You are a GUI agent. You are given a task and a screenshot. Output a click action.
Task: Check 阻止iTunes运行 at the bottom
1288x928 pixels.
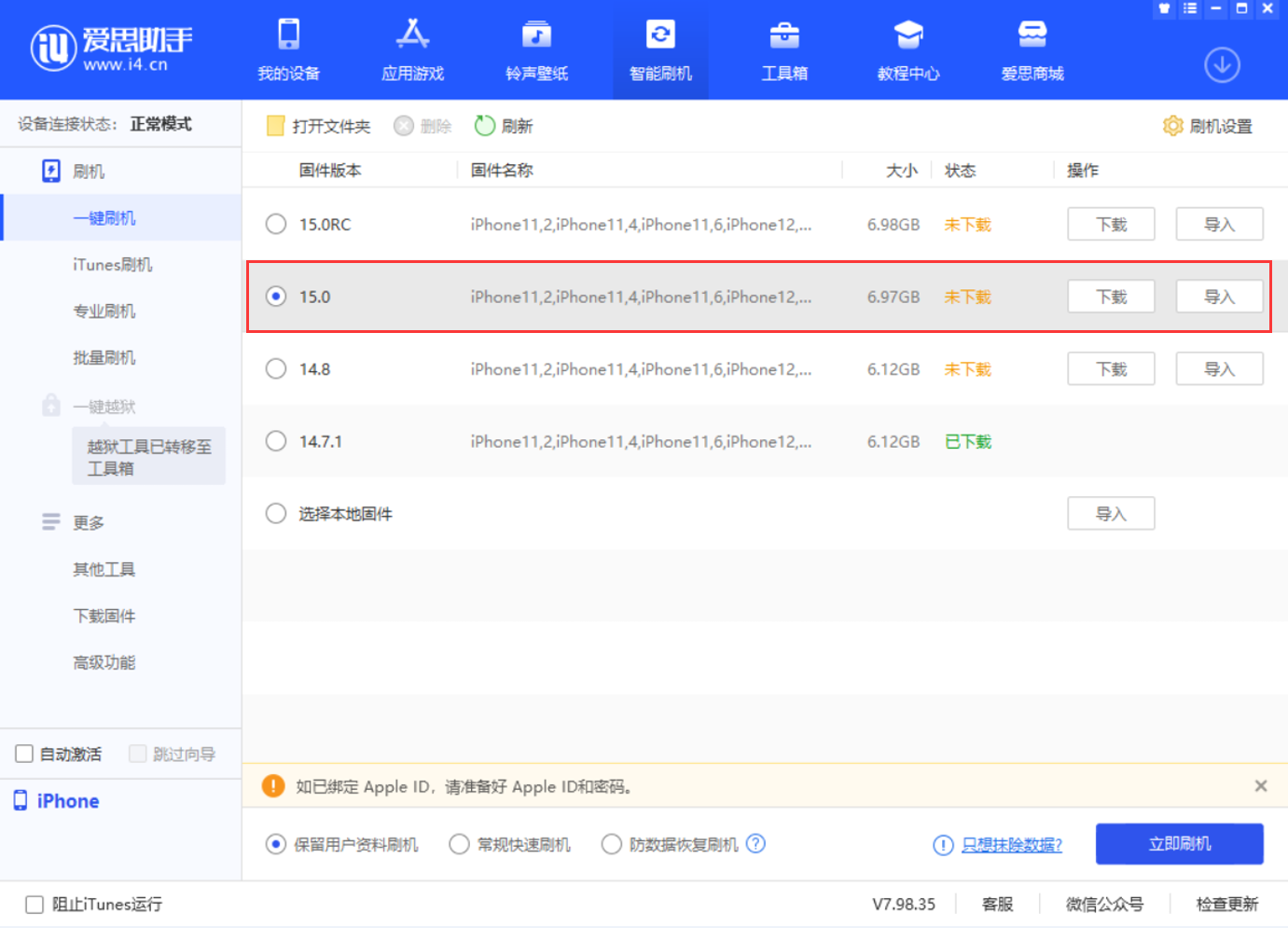point(34,904)
